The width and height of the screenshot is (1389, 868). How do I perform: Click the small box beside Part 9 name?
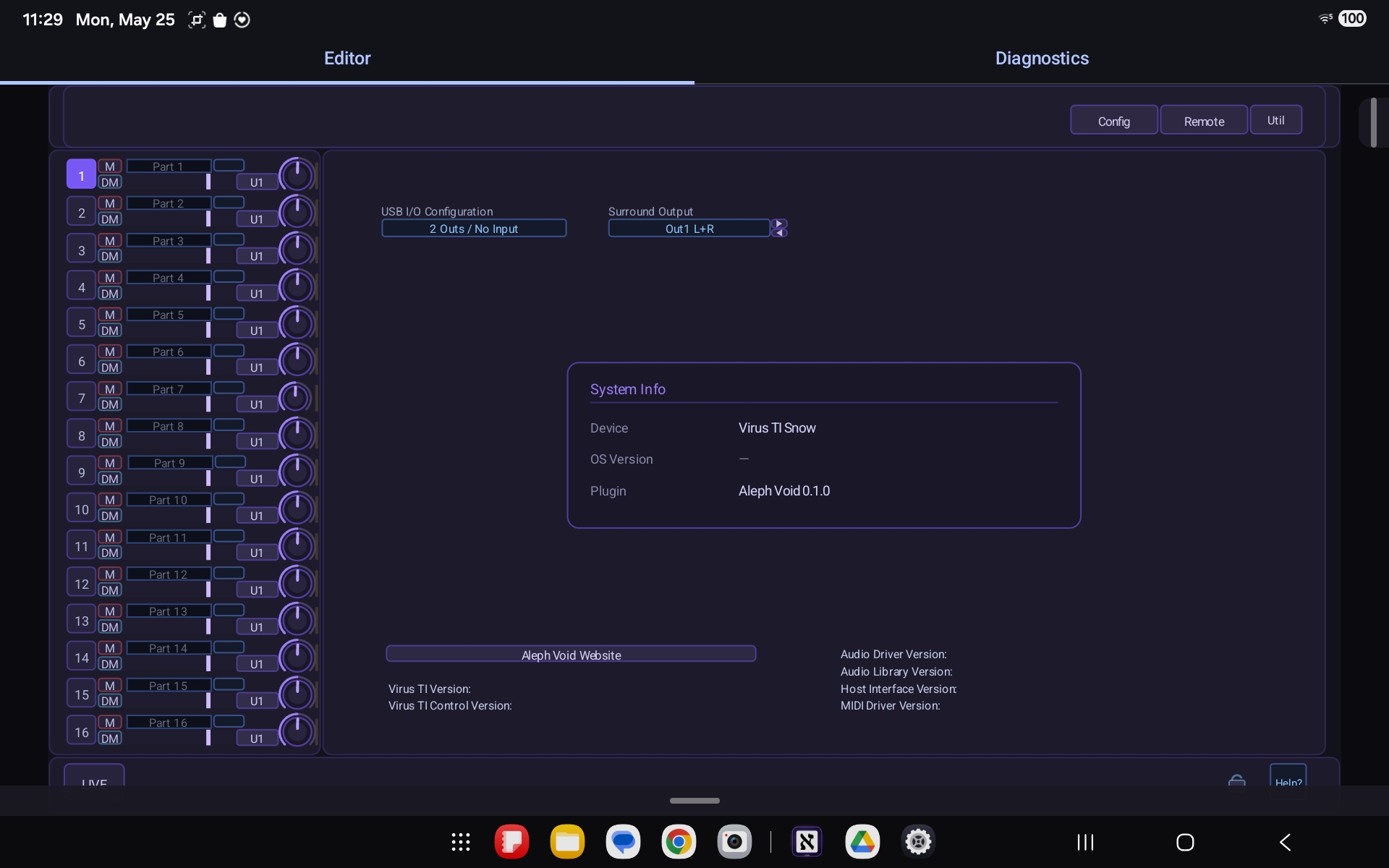click(231, 462)
